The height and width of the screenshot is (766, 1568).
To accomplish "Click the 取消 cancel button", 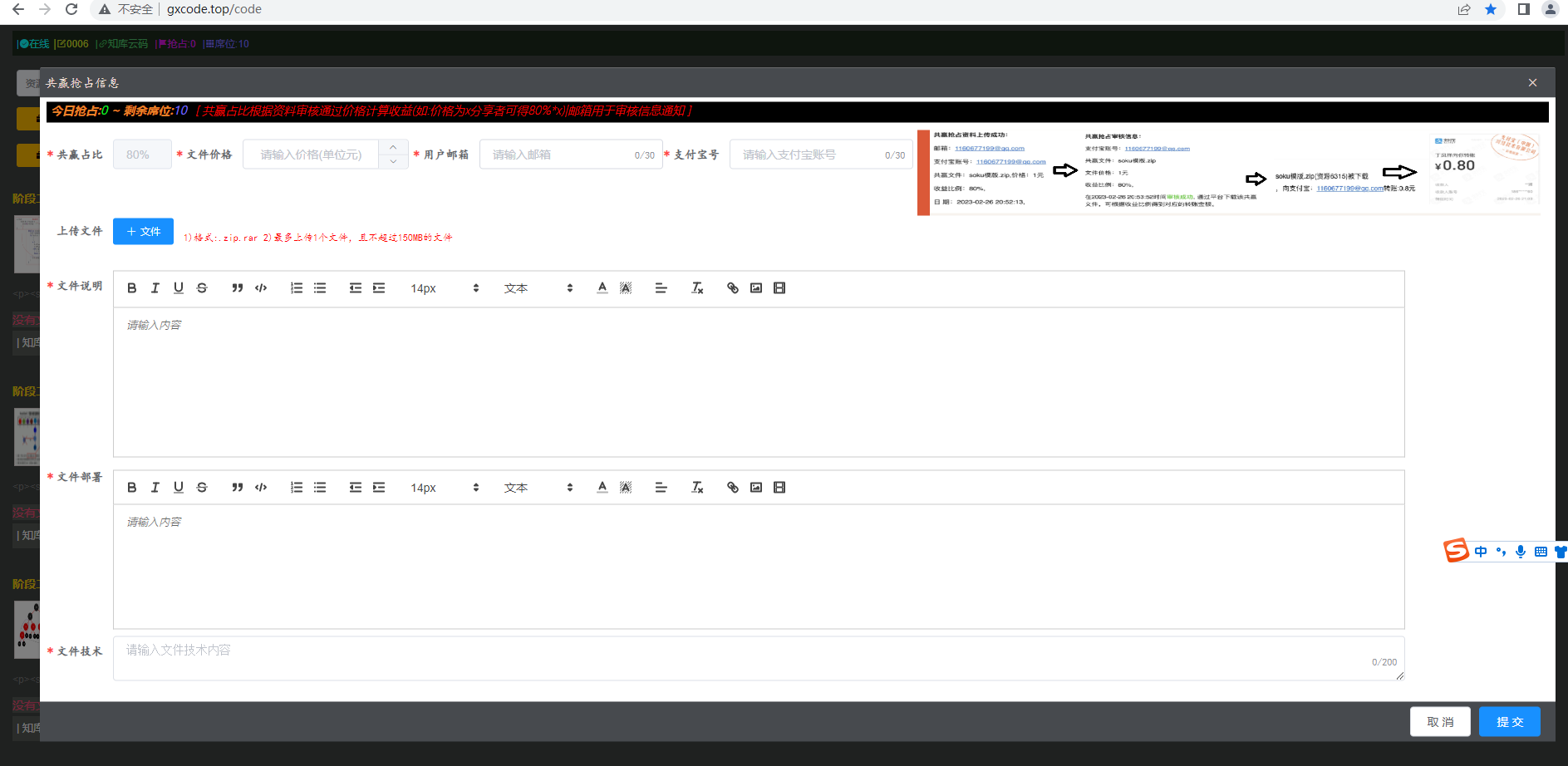I will (x=1440, y=722).
